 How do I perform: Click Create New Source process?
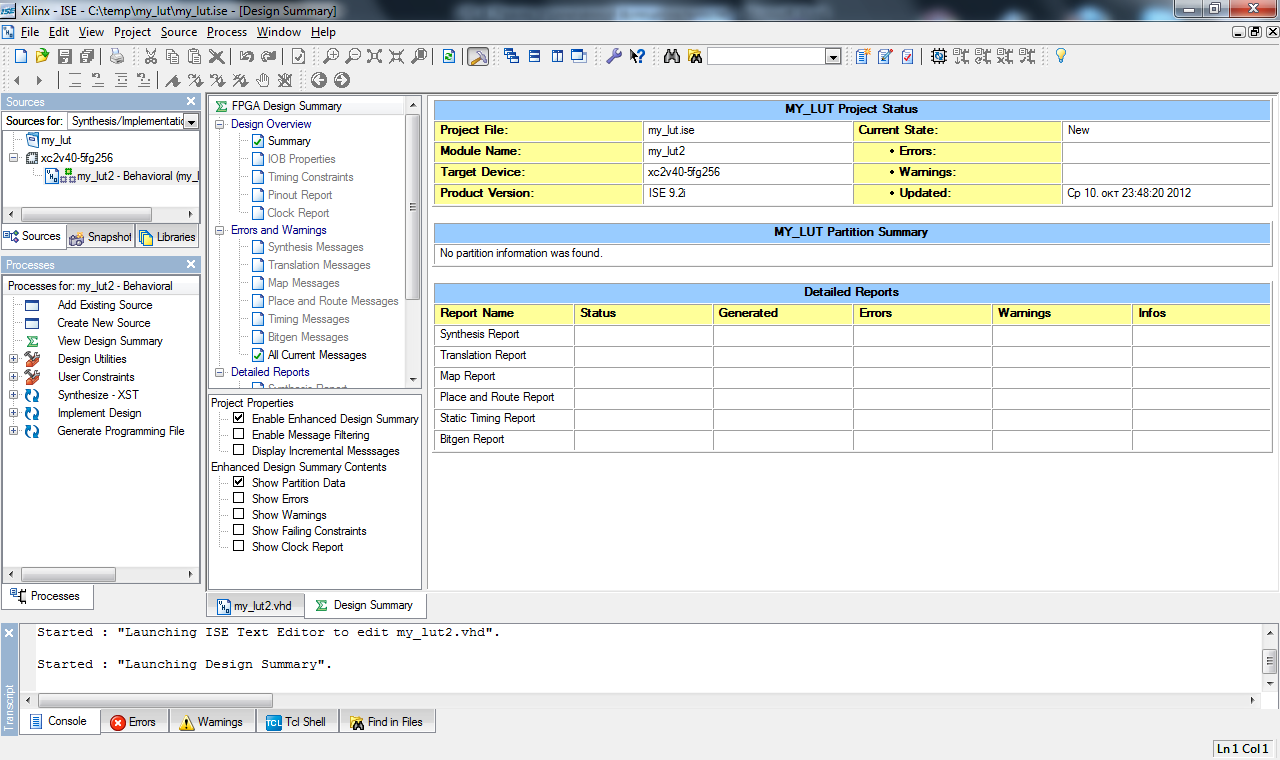pyautogui.click(x=104, y=323)
